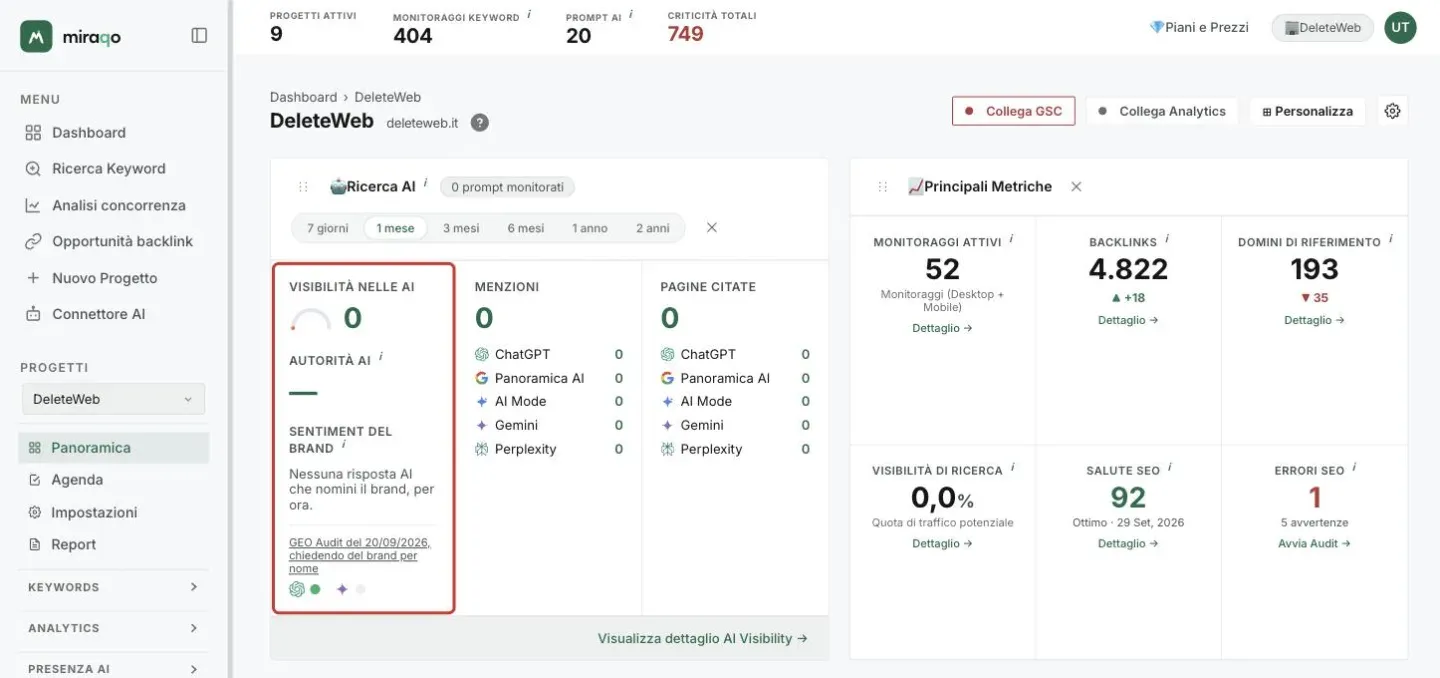Click the miraqo logo icon
Screen dimensions: 1440x678
(36, 36)
